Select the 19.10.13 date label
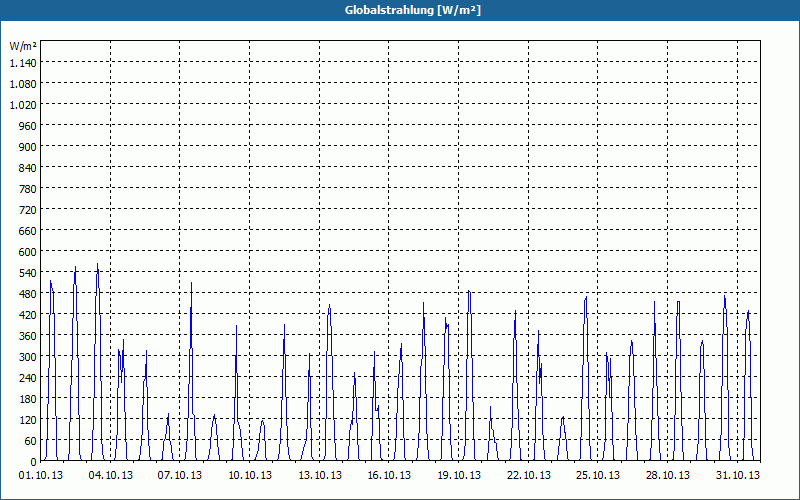 click(459, 476)
